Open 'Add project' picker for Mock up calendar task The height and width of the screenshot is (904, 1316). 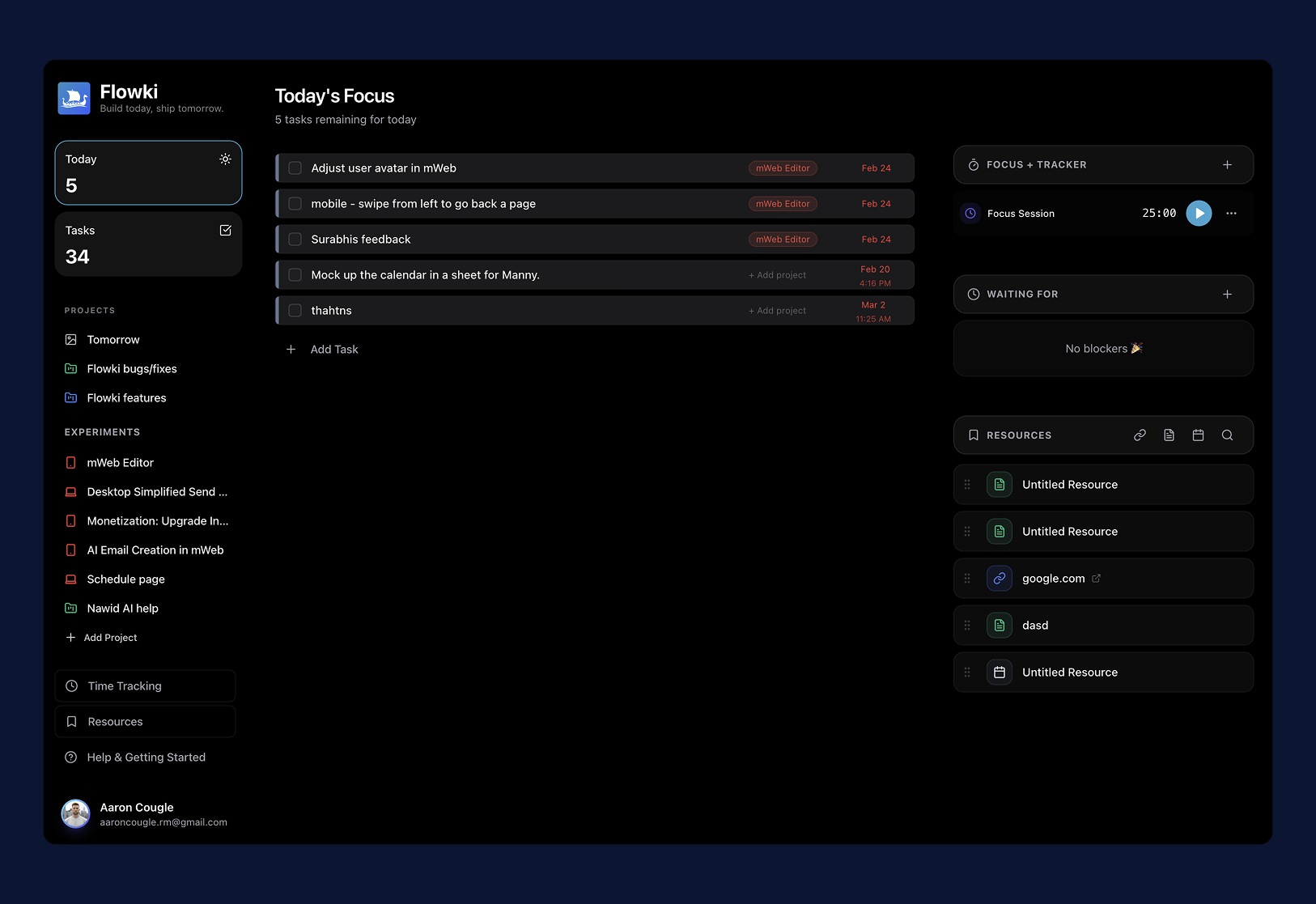click(777, 275)
